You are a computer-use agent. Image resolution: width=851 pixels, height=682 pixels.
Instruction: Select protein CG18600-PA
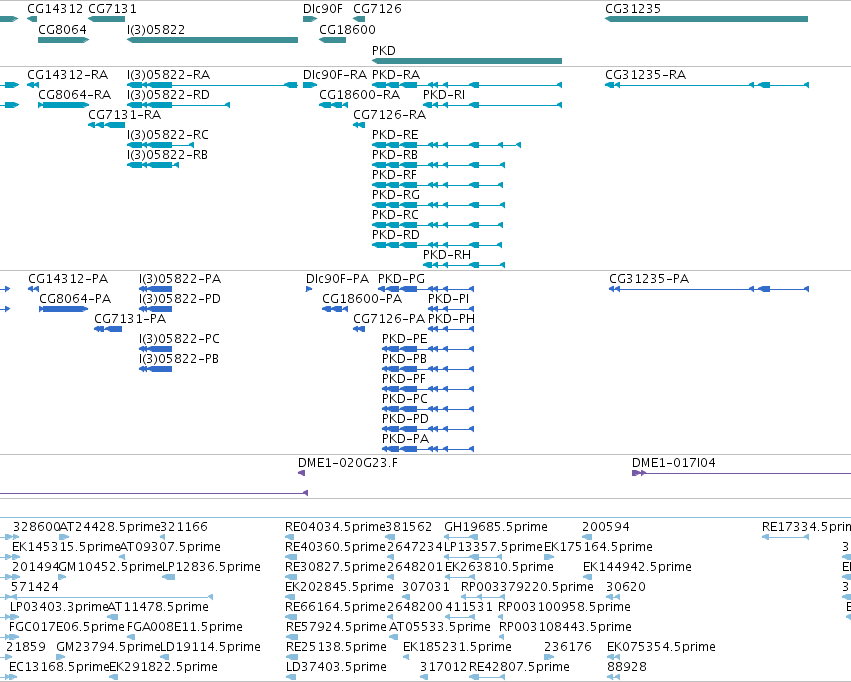pos(362,298)
